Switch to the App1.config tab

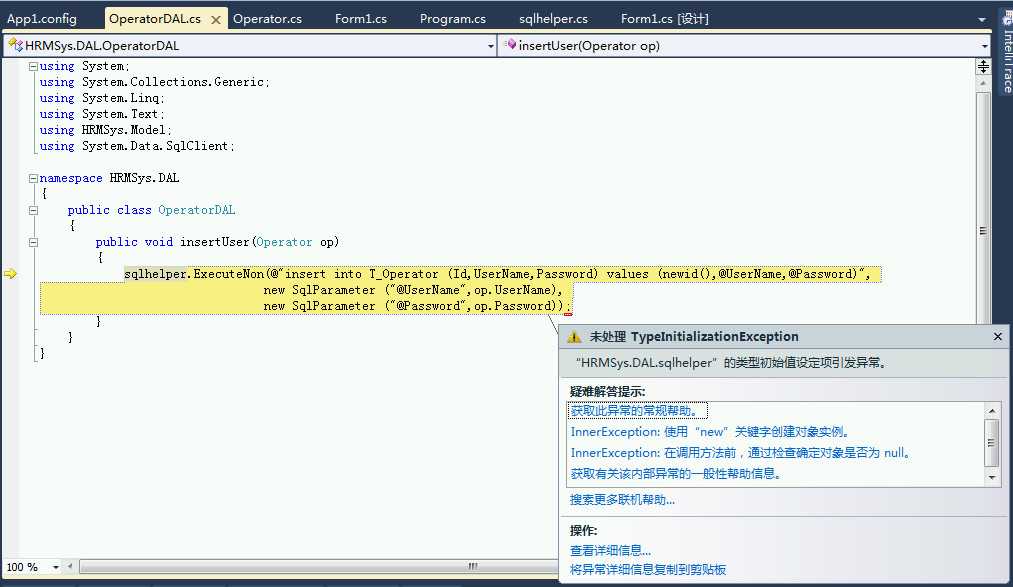coord(42,19)
